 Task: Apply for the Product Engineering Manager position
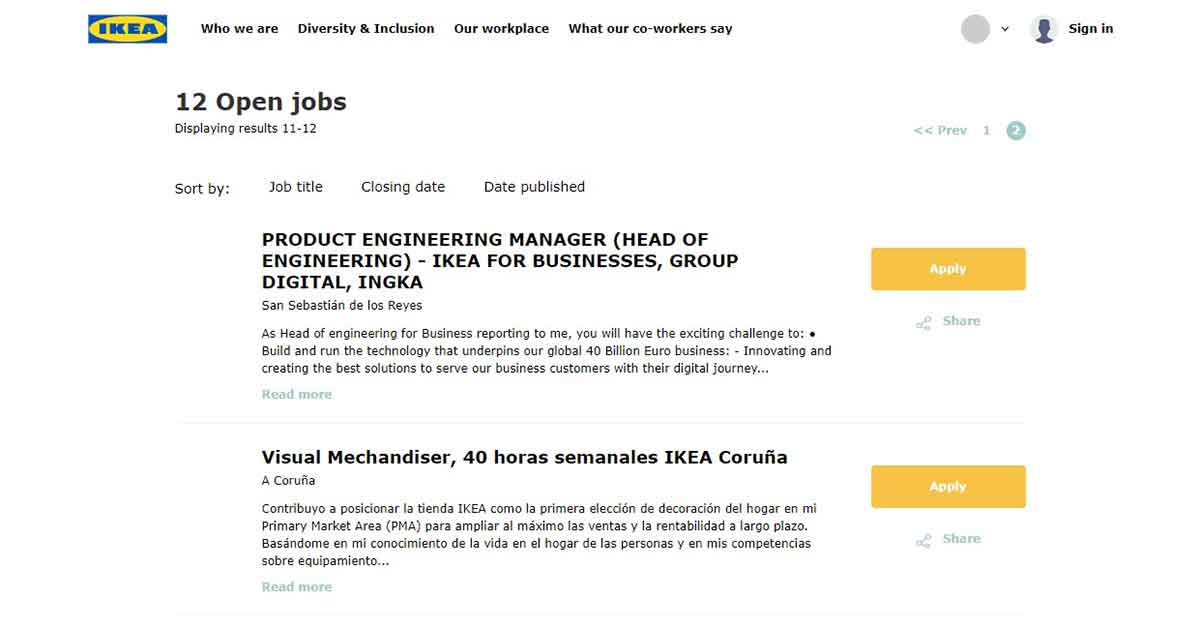948,268
